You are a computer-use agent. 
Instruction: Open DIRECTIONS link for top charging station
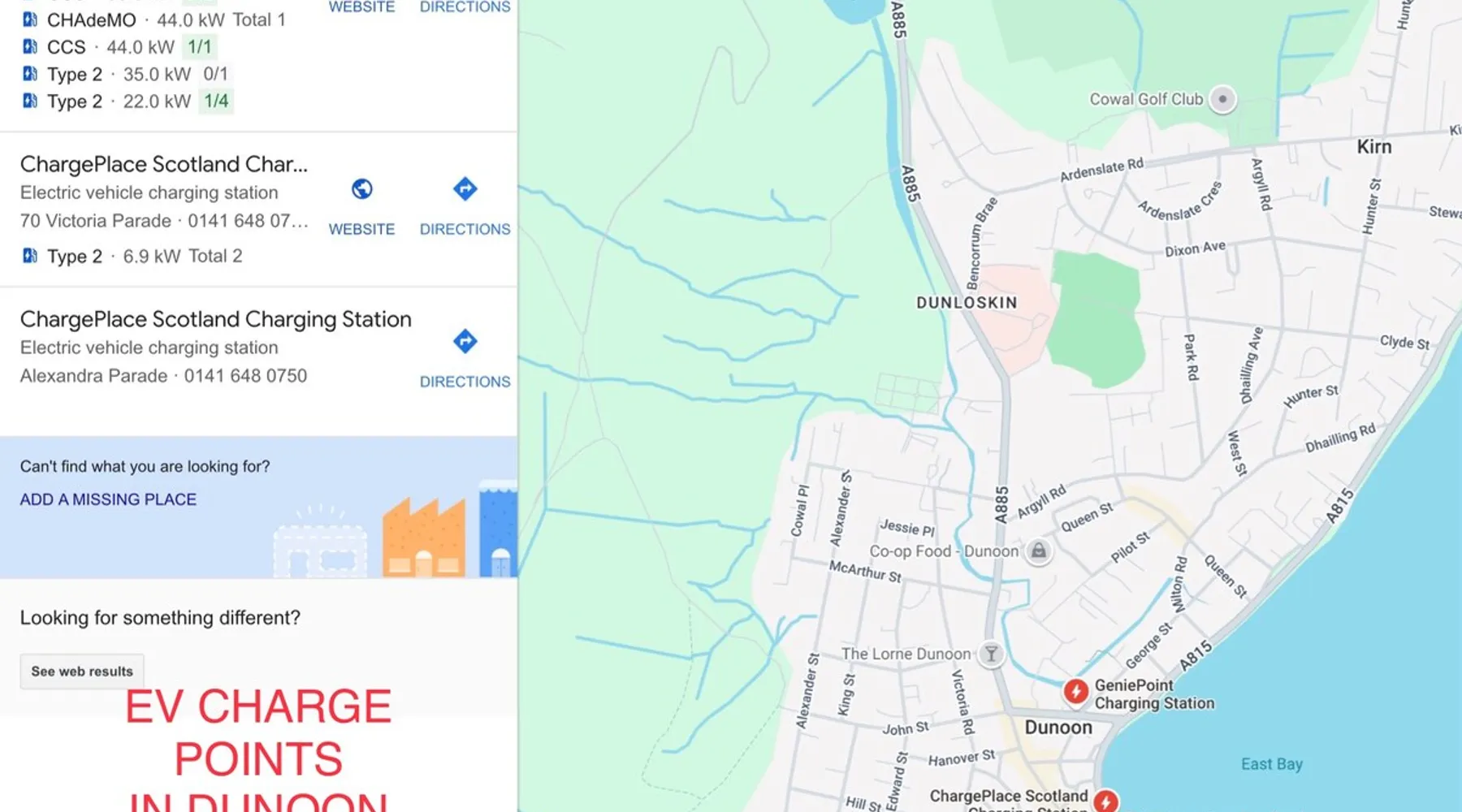click(465, 7)
